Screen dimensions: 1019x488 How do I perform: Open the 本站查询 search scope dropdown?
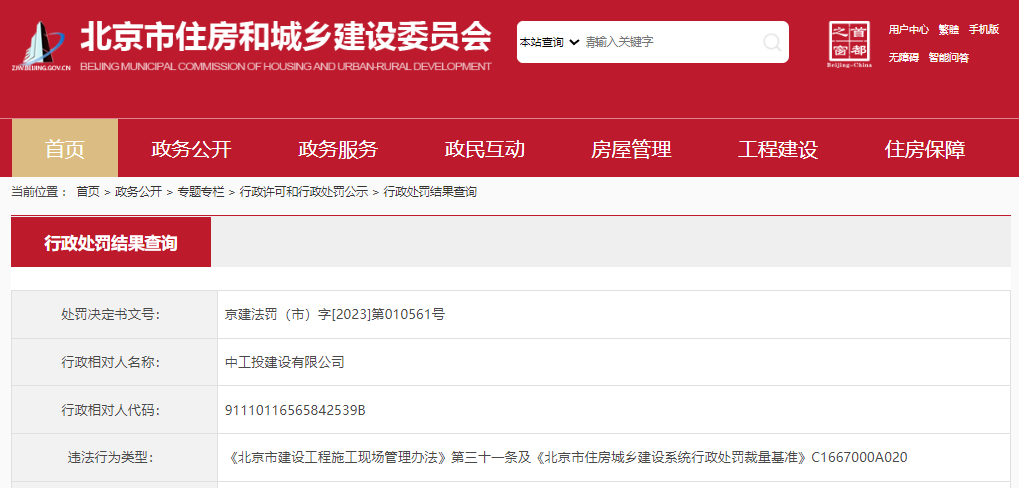click(549, 42)
